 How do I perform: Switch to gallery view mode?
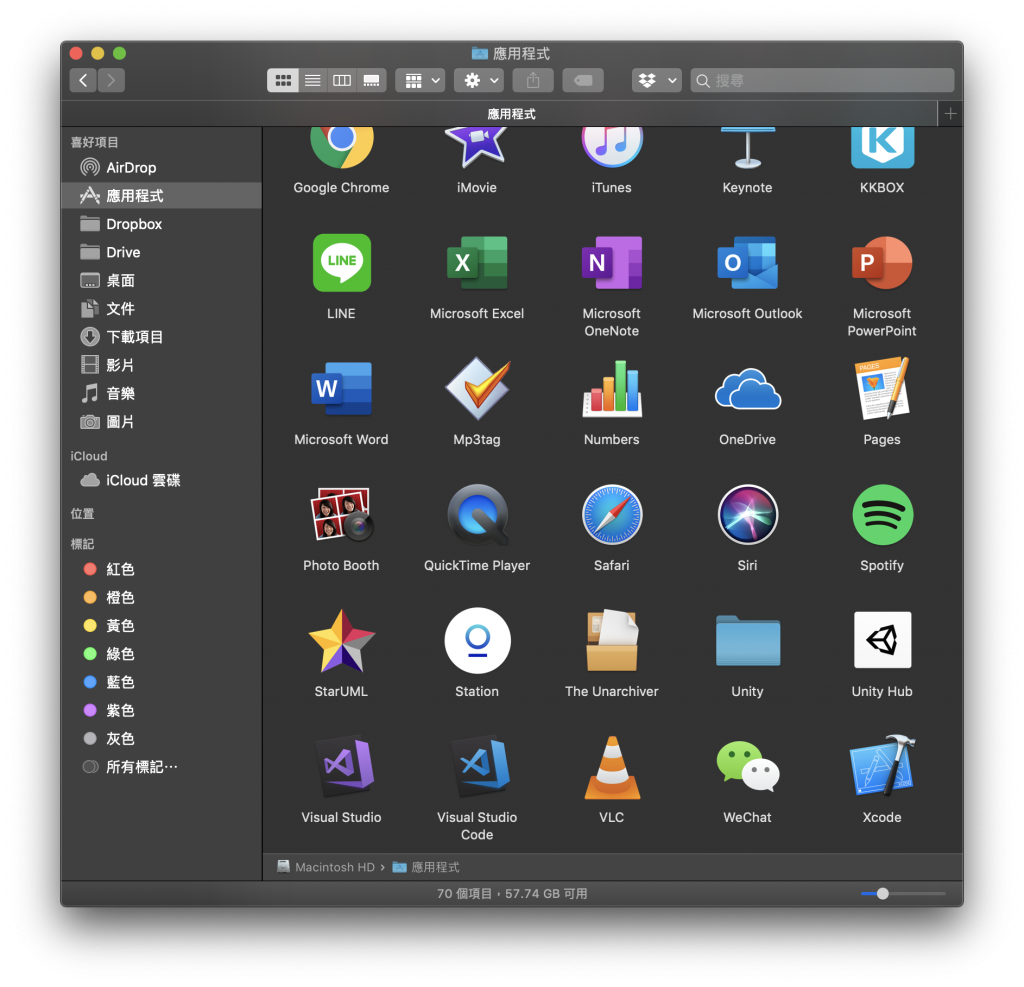click(372, 80)
